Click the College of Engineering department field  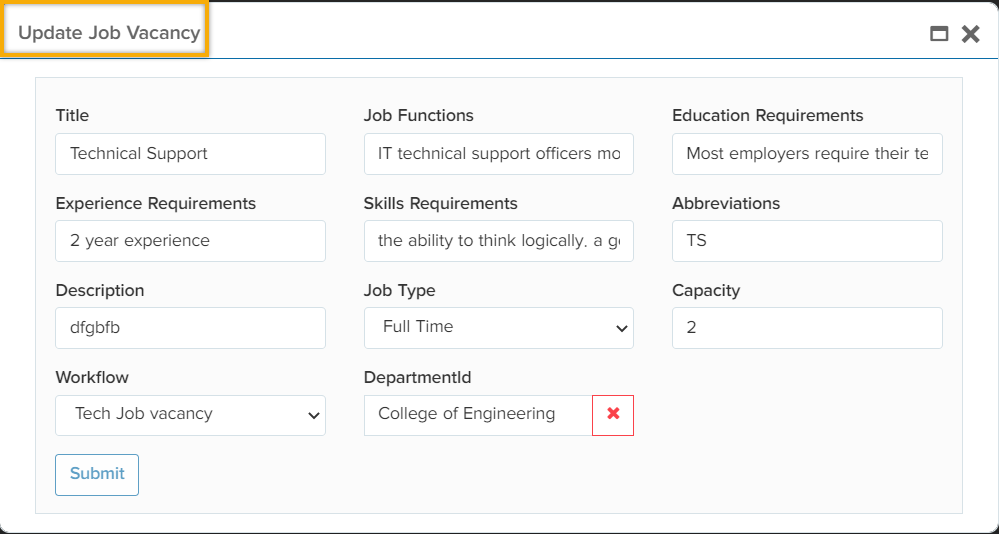tap(478, 415)
